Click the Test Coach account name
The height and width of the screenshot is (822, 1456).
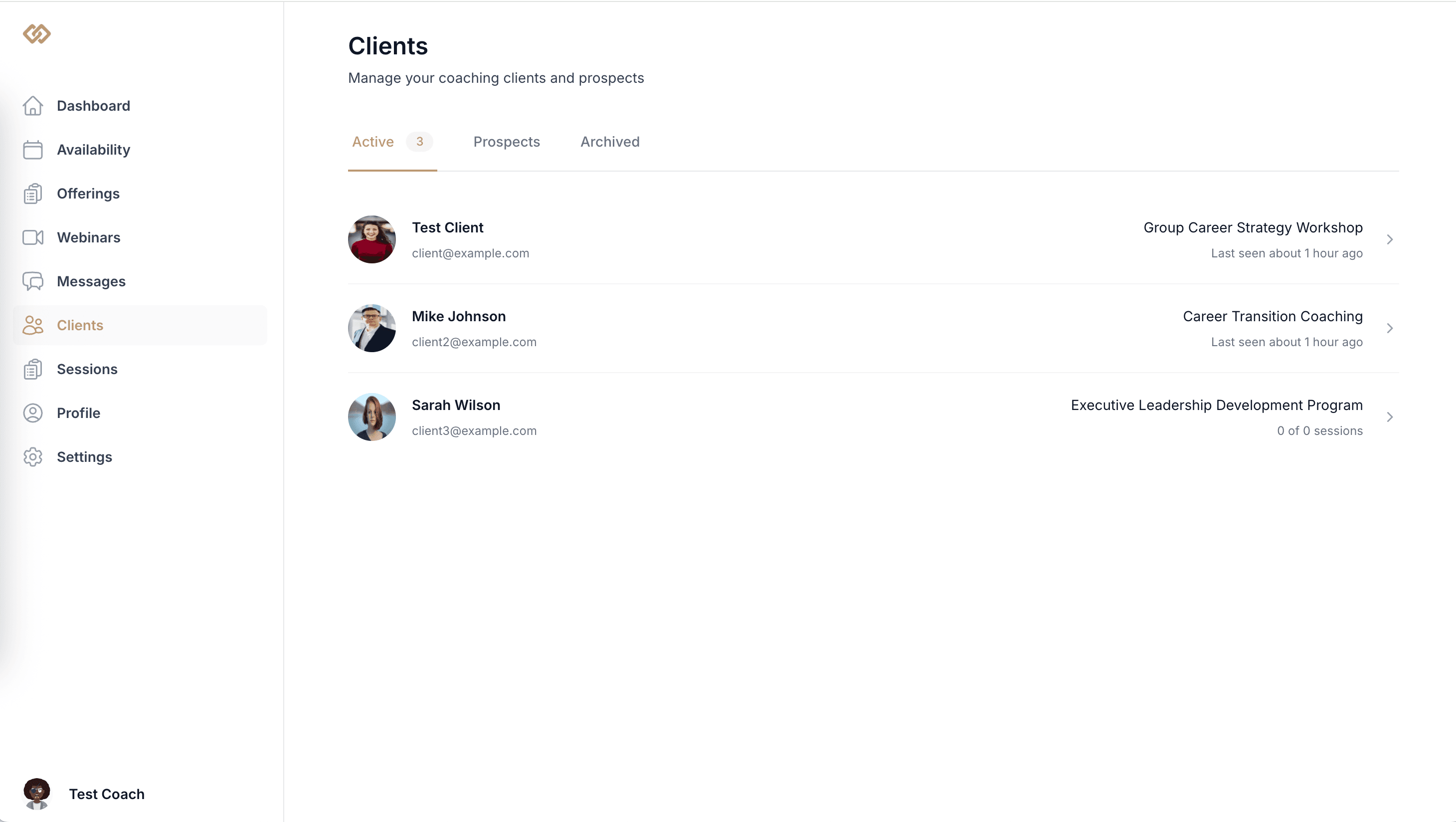106,794
